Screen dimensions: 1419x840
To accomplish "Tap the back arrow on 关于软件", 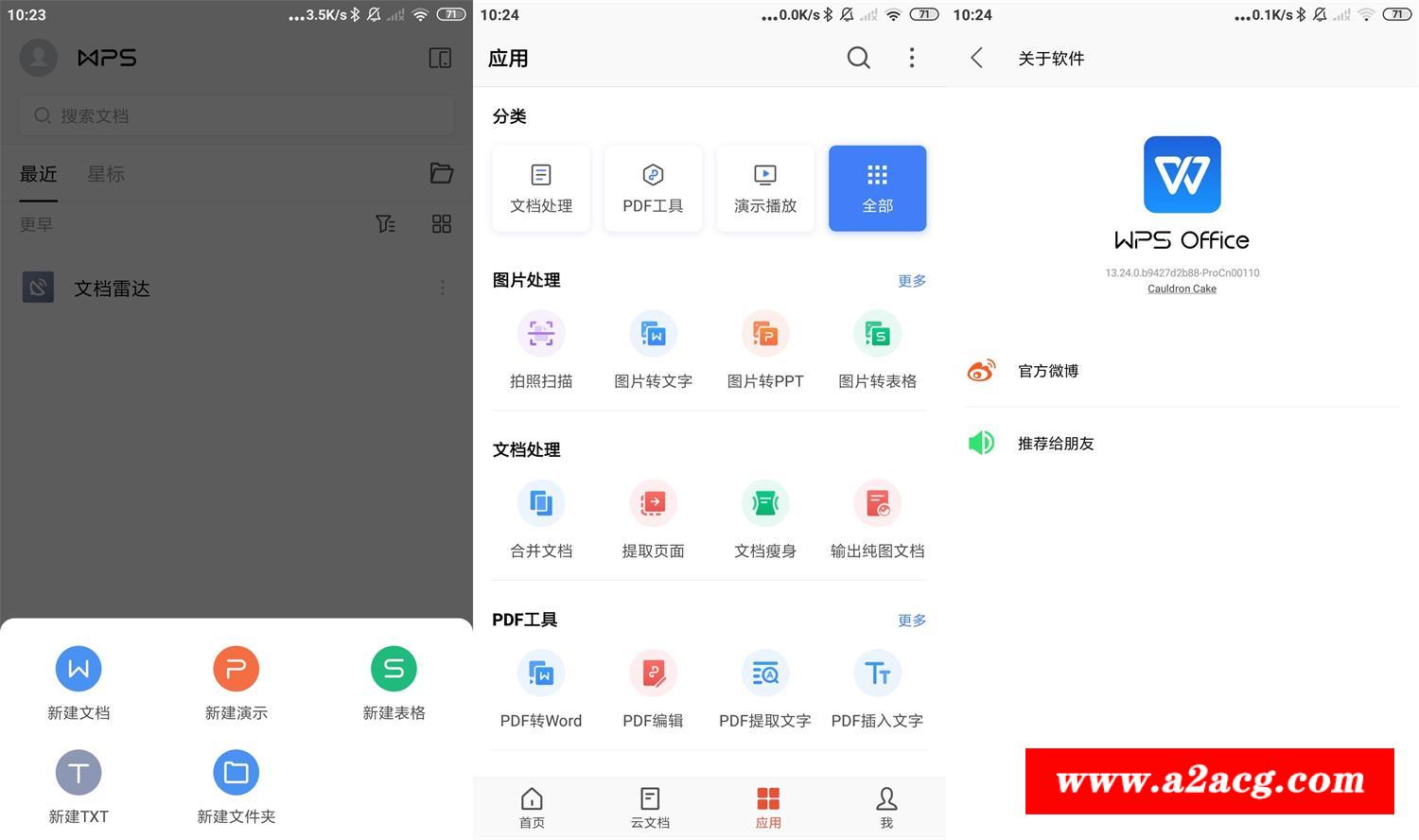I will [977, 59].
